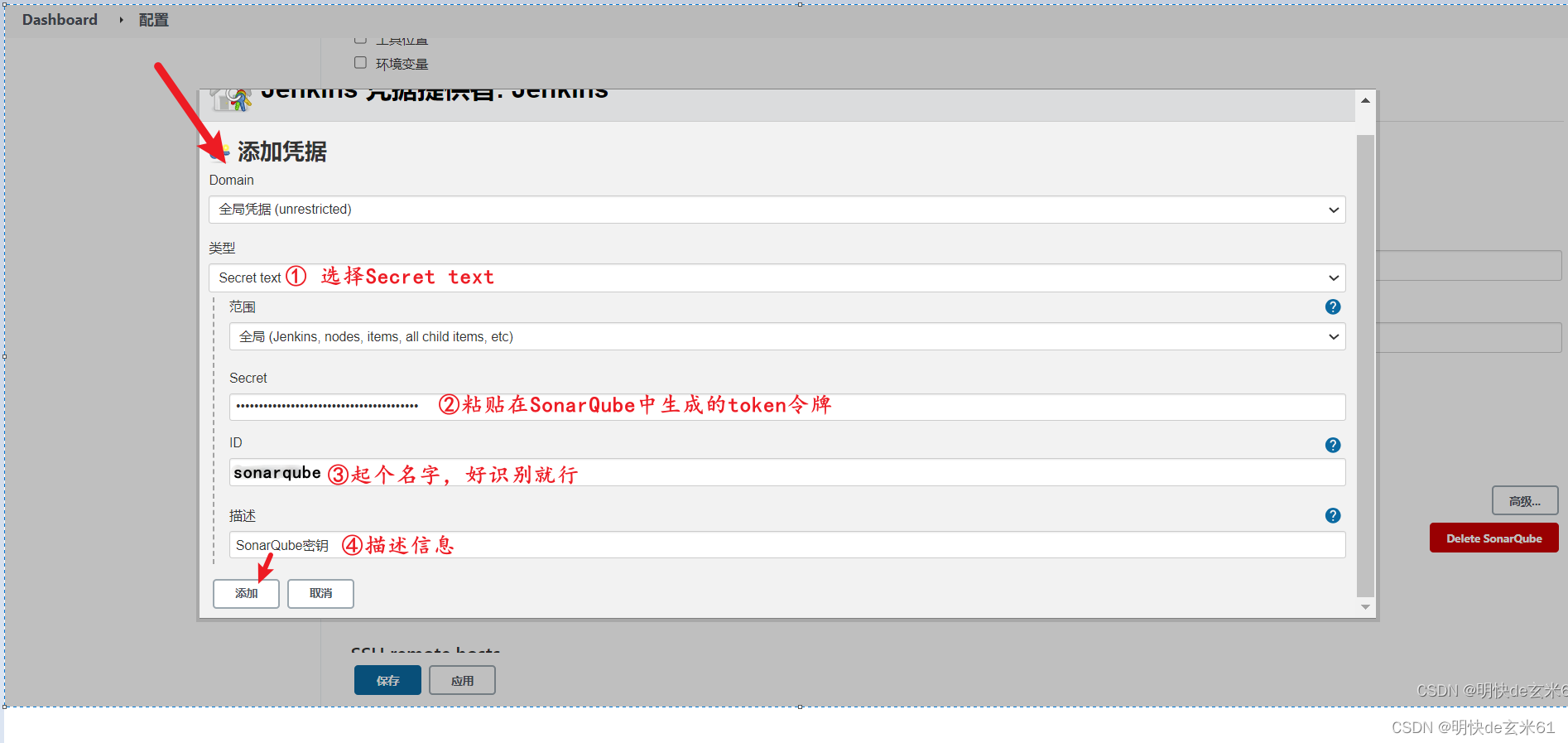Click the 描述 field with SonarQube密钥
Screen dimensions: 1568x743
786,545
